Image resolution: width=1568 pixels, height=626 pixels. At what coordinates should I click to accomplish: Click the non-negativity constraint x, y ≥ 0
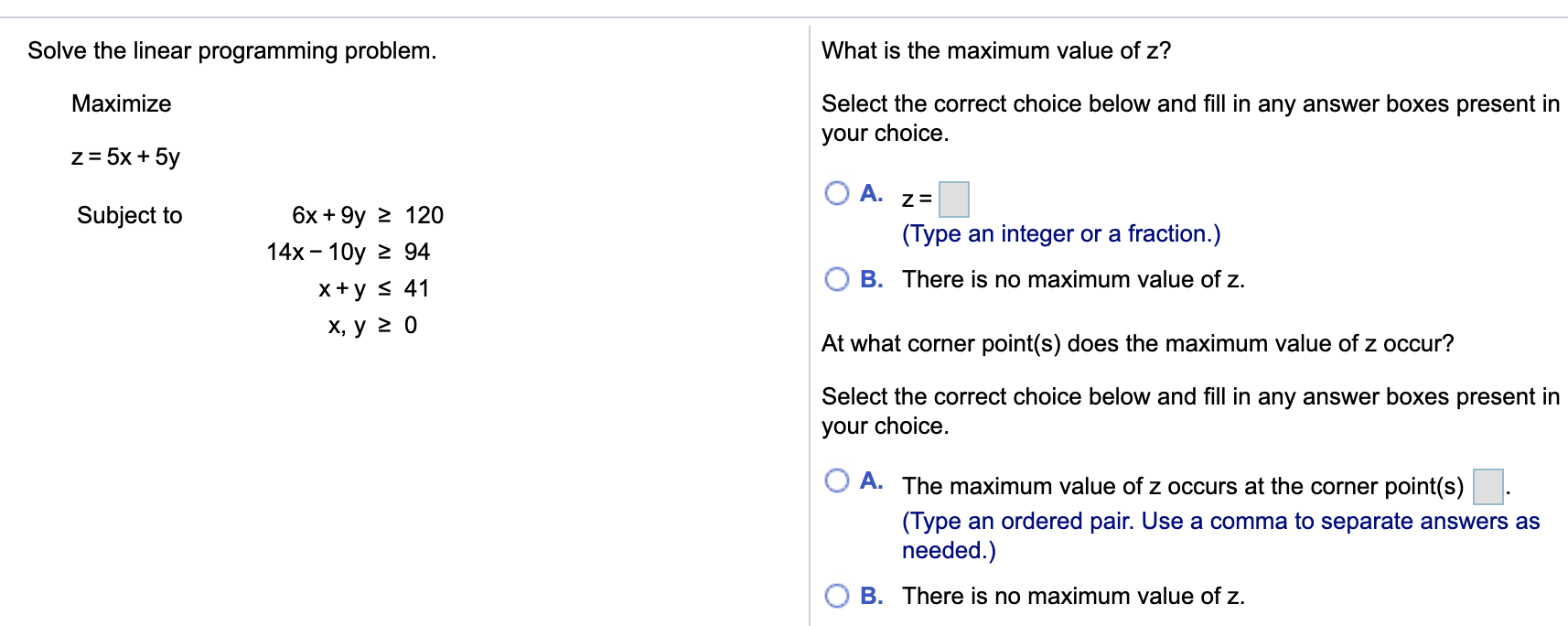[372, 325]
